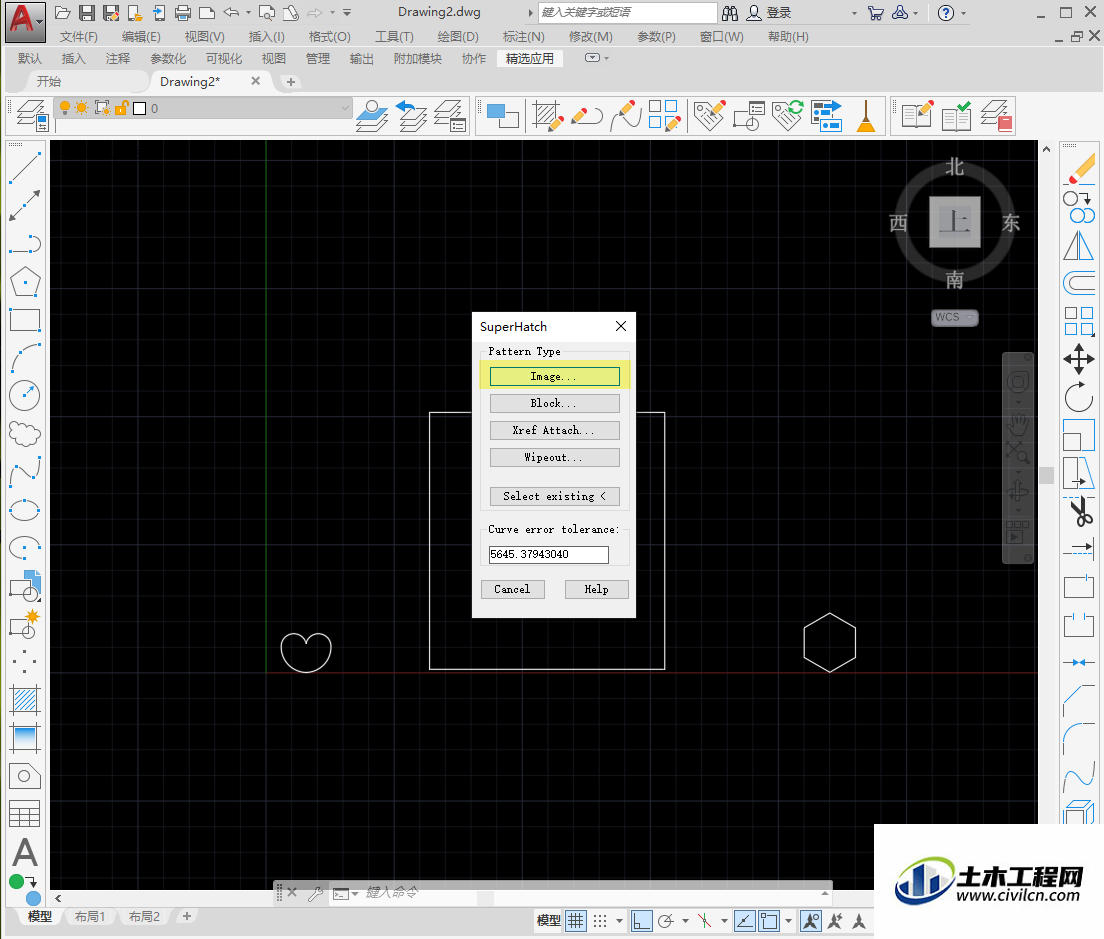1104x939 pixels.
Task: Toggle layer 0 lock padlock
Action: pos(121,108)
